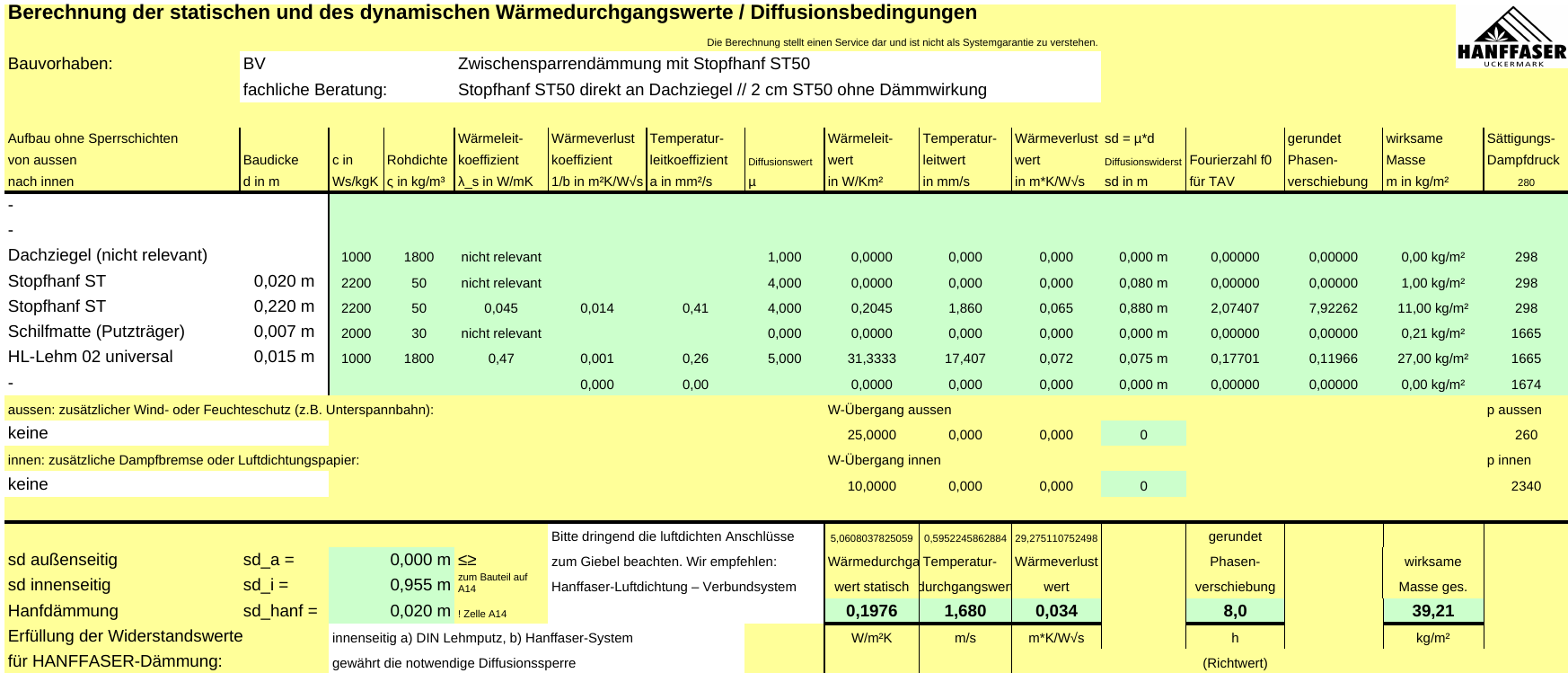Select the 'Dachziegel (nicht relevant)' layer name
The image size is (1568, 673).
(x=108, y=255)
